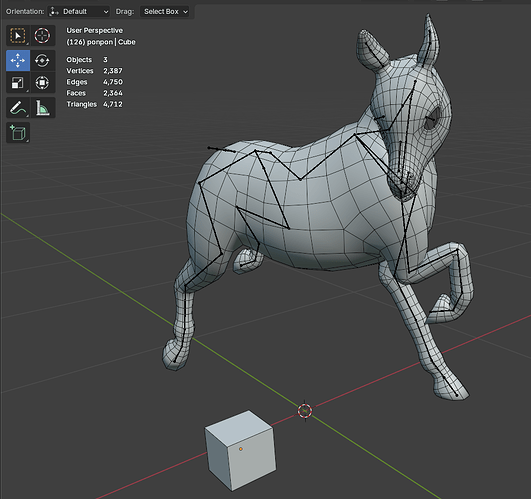This screenshot has width=531, height=499.
Task: Activate the Rotate tool
Action: pyautogui.click(x=42, y=61)
